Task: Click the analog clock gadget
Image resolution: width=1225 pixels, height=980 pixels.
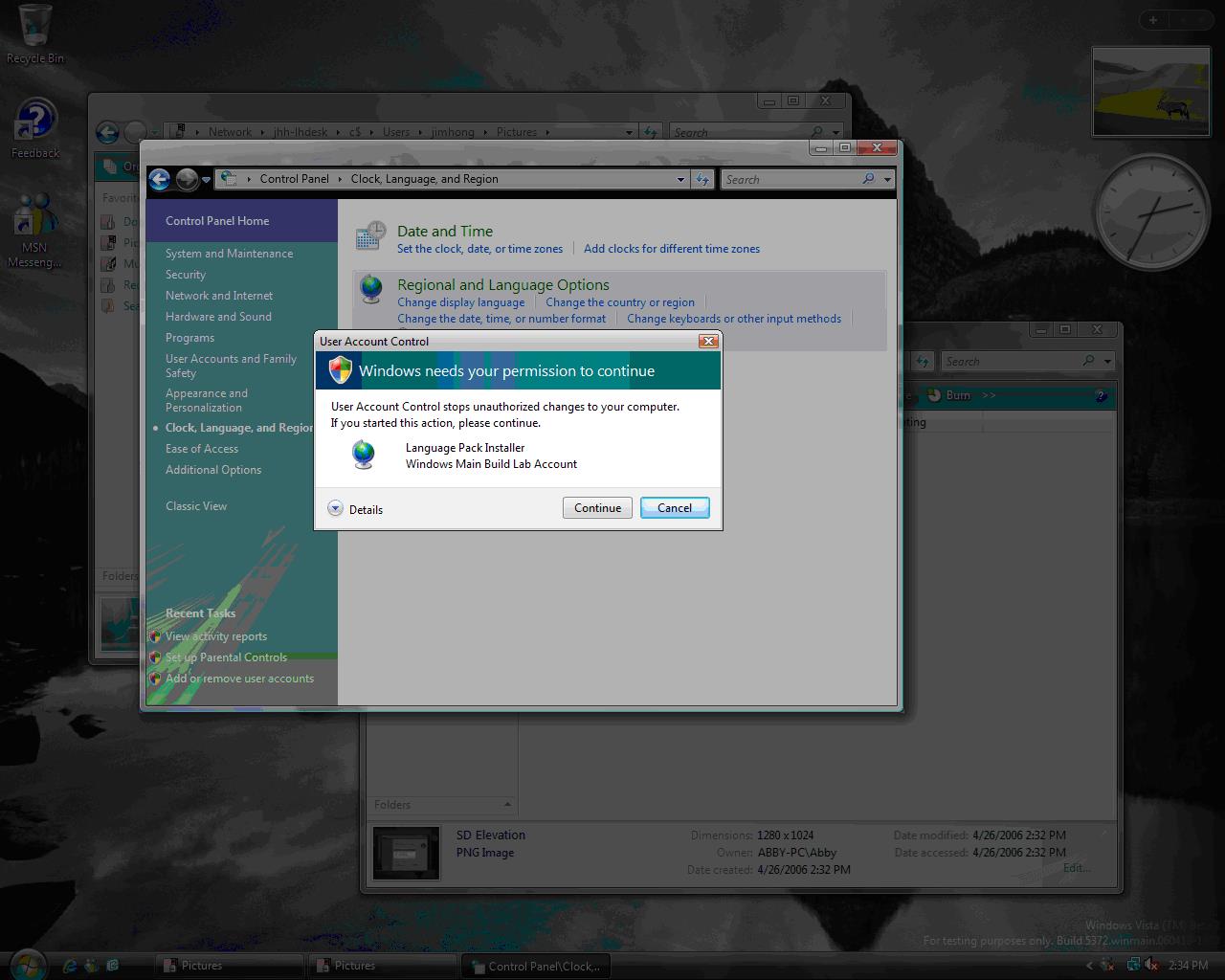Action: coord(1151,212)
